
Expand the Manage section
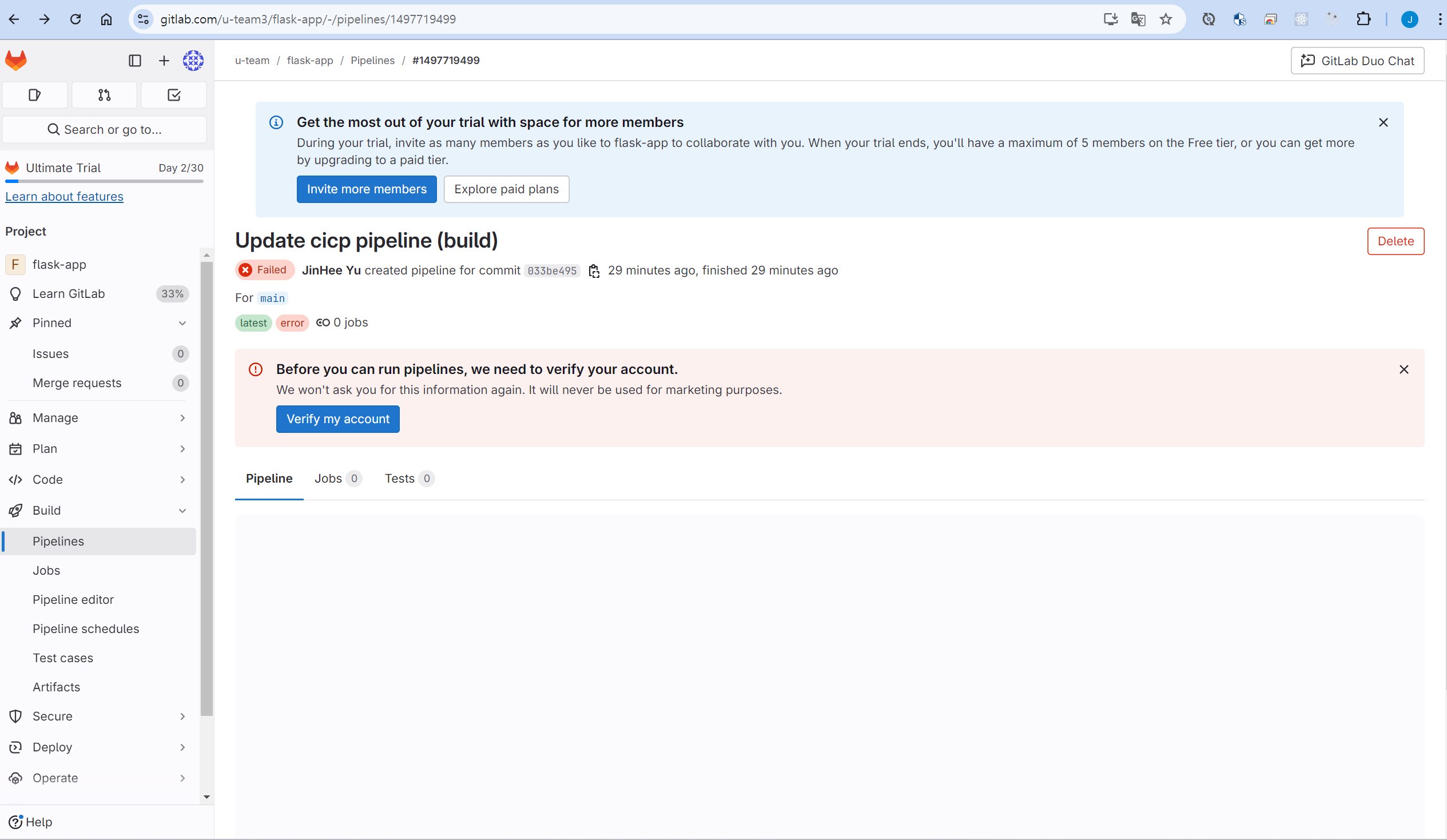[98, 418]
